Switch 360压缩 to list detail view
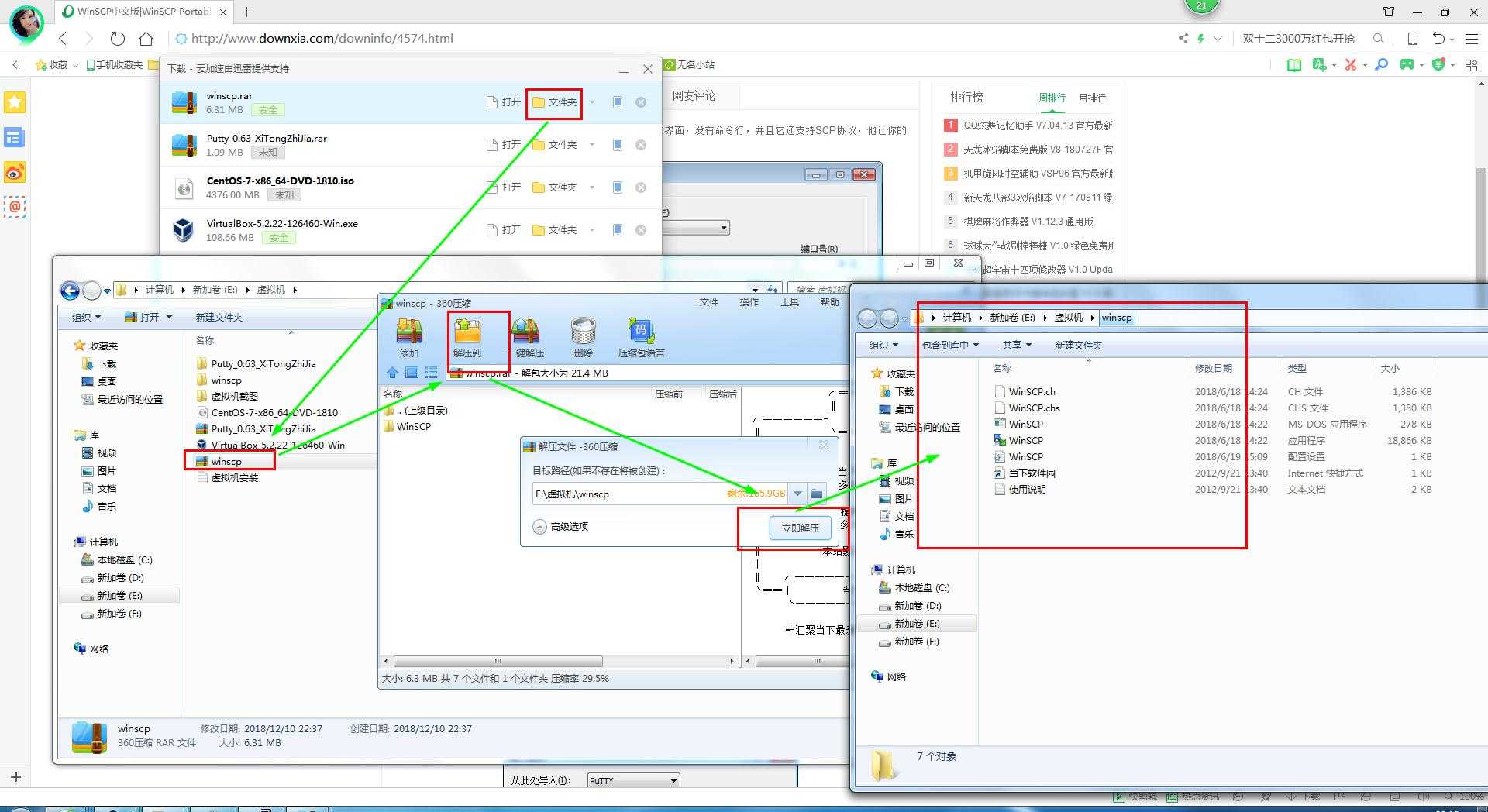Image resolution: width=1488 pixels, height=812 pixels. coord(431,373)
